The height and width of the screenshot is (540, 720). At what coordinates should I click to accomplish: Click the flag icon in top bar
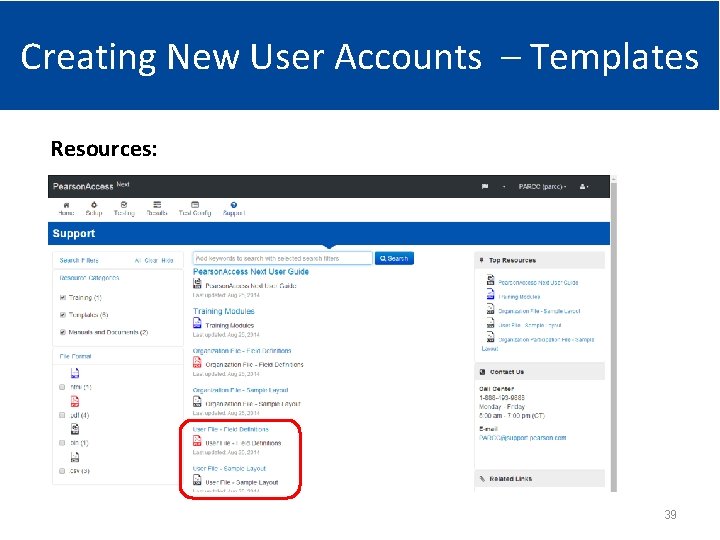484,186
